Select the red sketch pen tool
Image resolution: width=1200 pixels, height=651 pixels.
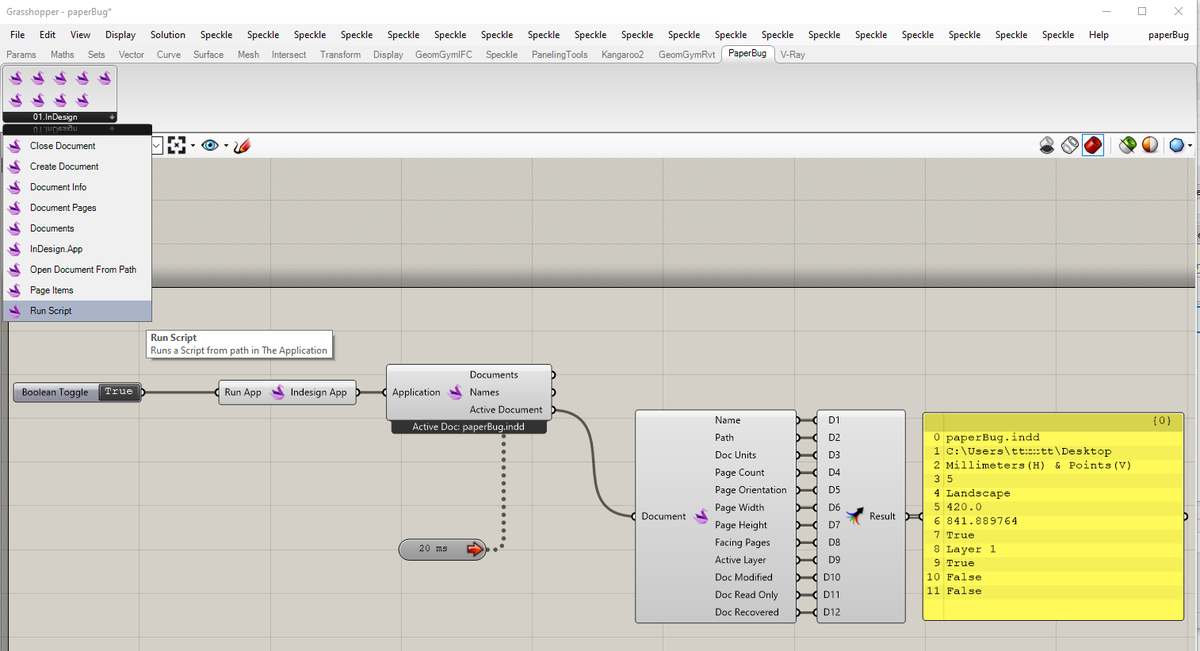[x=241, y=145]
